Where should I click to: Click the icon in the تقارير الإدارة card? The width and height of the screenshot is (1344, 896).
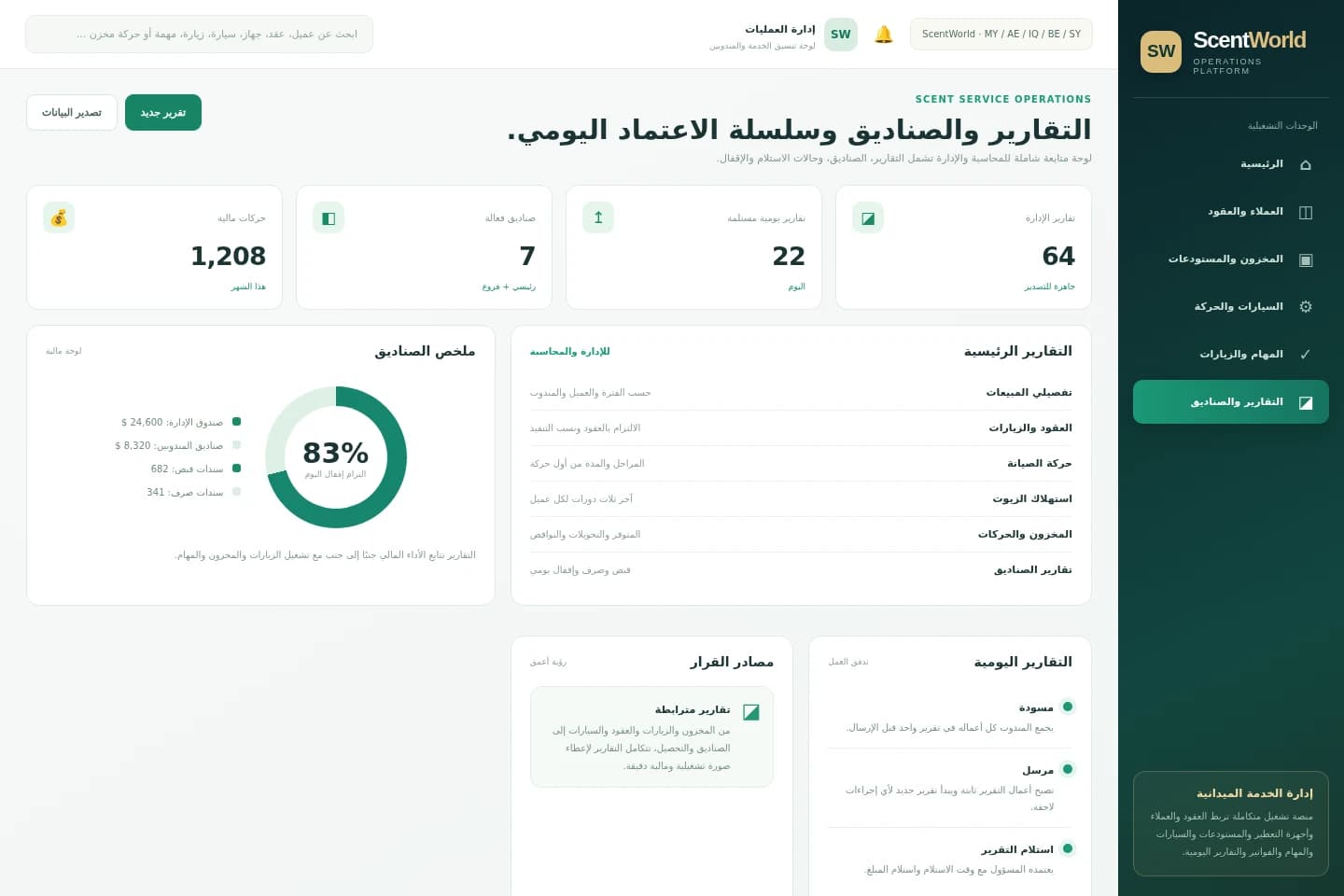868,217
